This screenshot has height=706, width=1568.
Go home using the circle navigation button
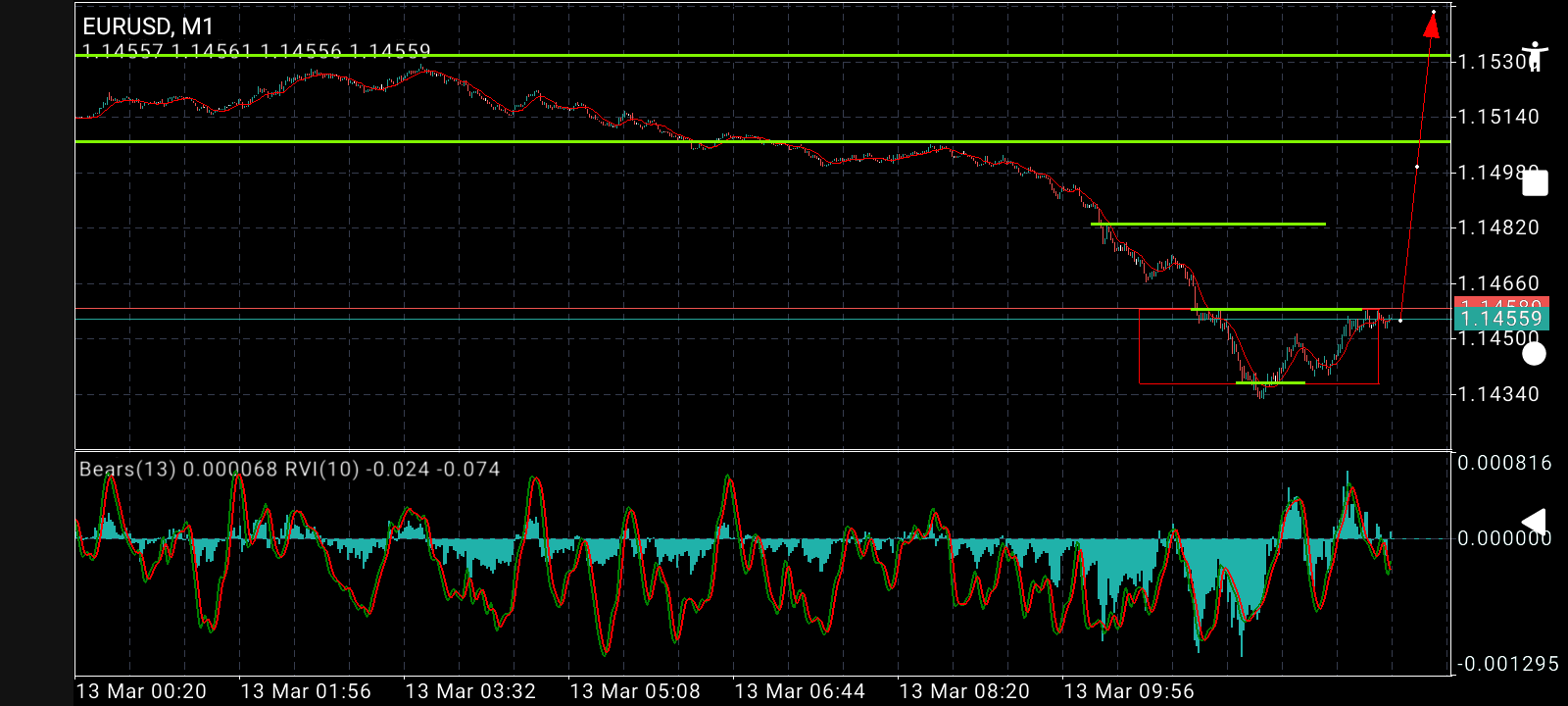point(1534,354)
